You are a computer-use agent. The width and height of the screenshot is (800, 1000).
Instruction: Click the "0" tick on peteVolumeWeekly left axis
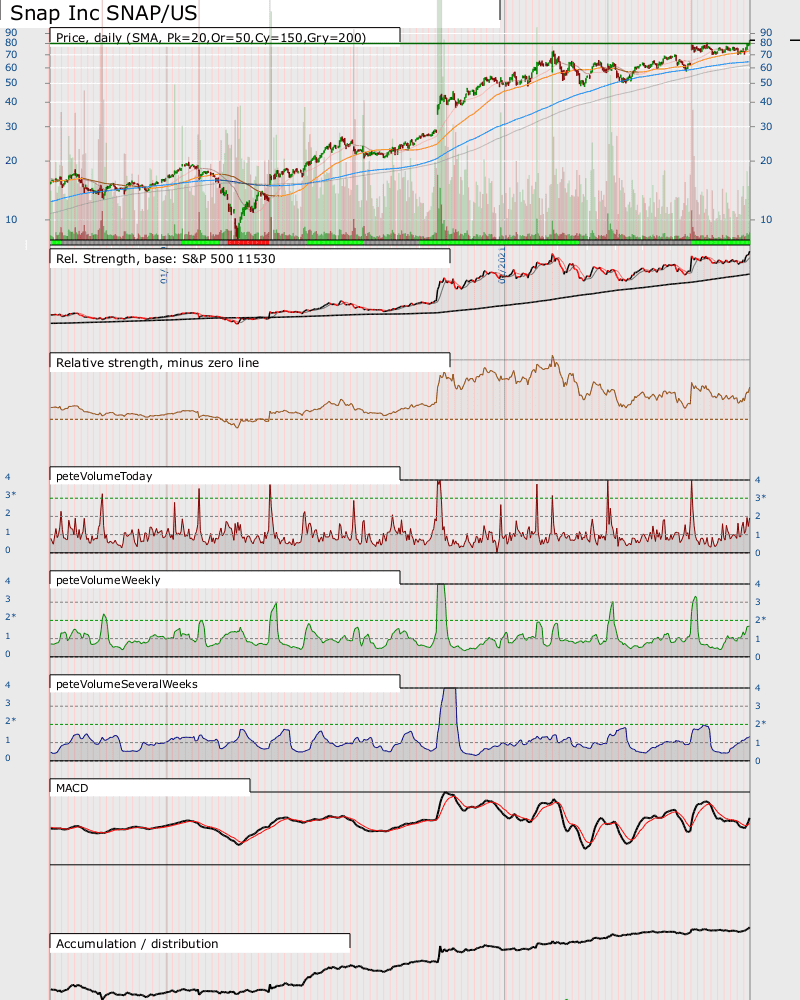point(8,654)
